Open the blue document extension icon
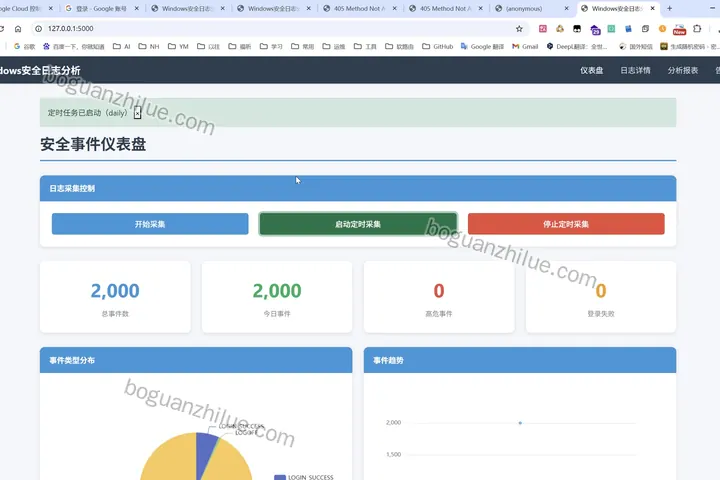 click(628, 28)
